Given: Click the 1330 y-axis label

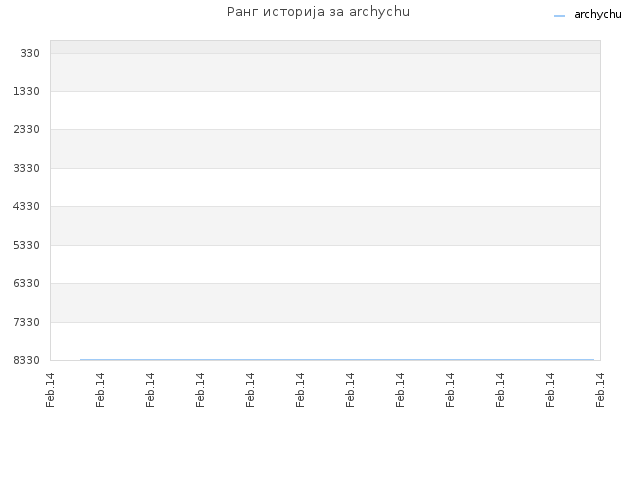Looking at the screenshot, I should 26,91.
